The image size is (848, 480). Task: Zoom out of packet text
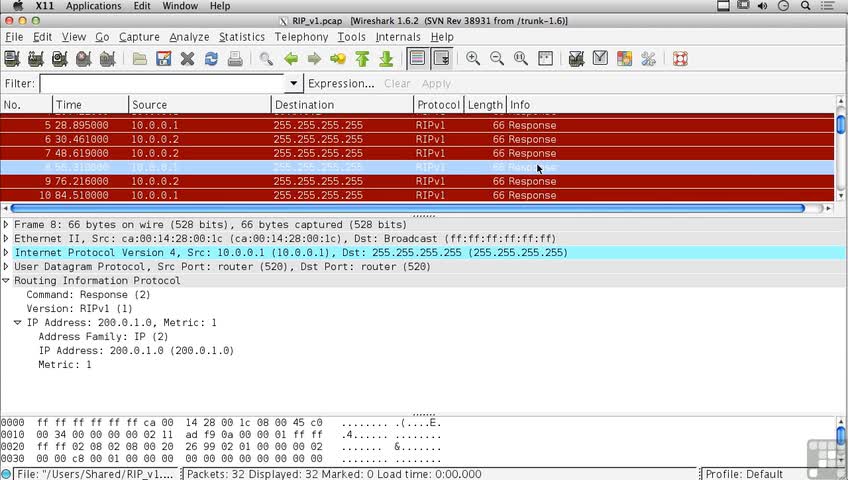[x=497, y=58]
